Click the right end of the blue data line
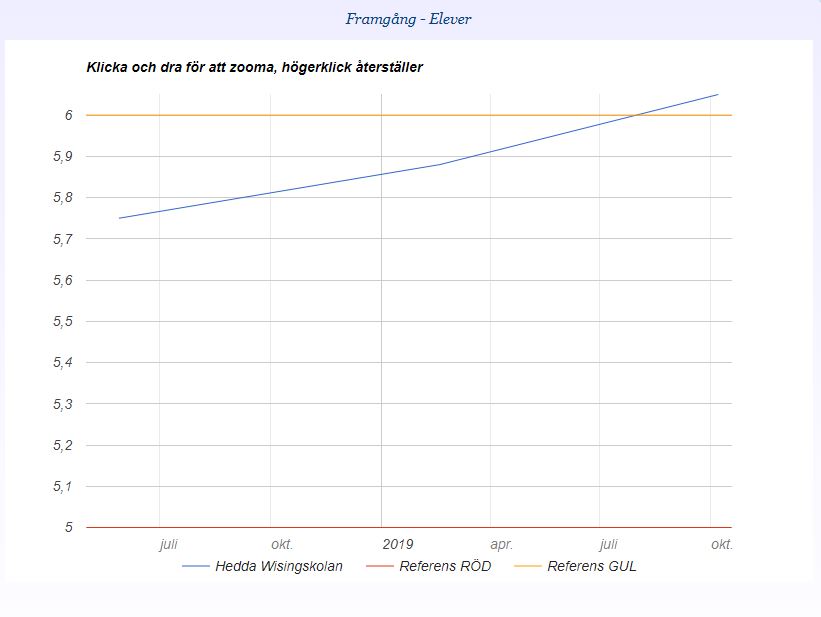Viewport: 821px width, 617px height. 718,95
